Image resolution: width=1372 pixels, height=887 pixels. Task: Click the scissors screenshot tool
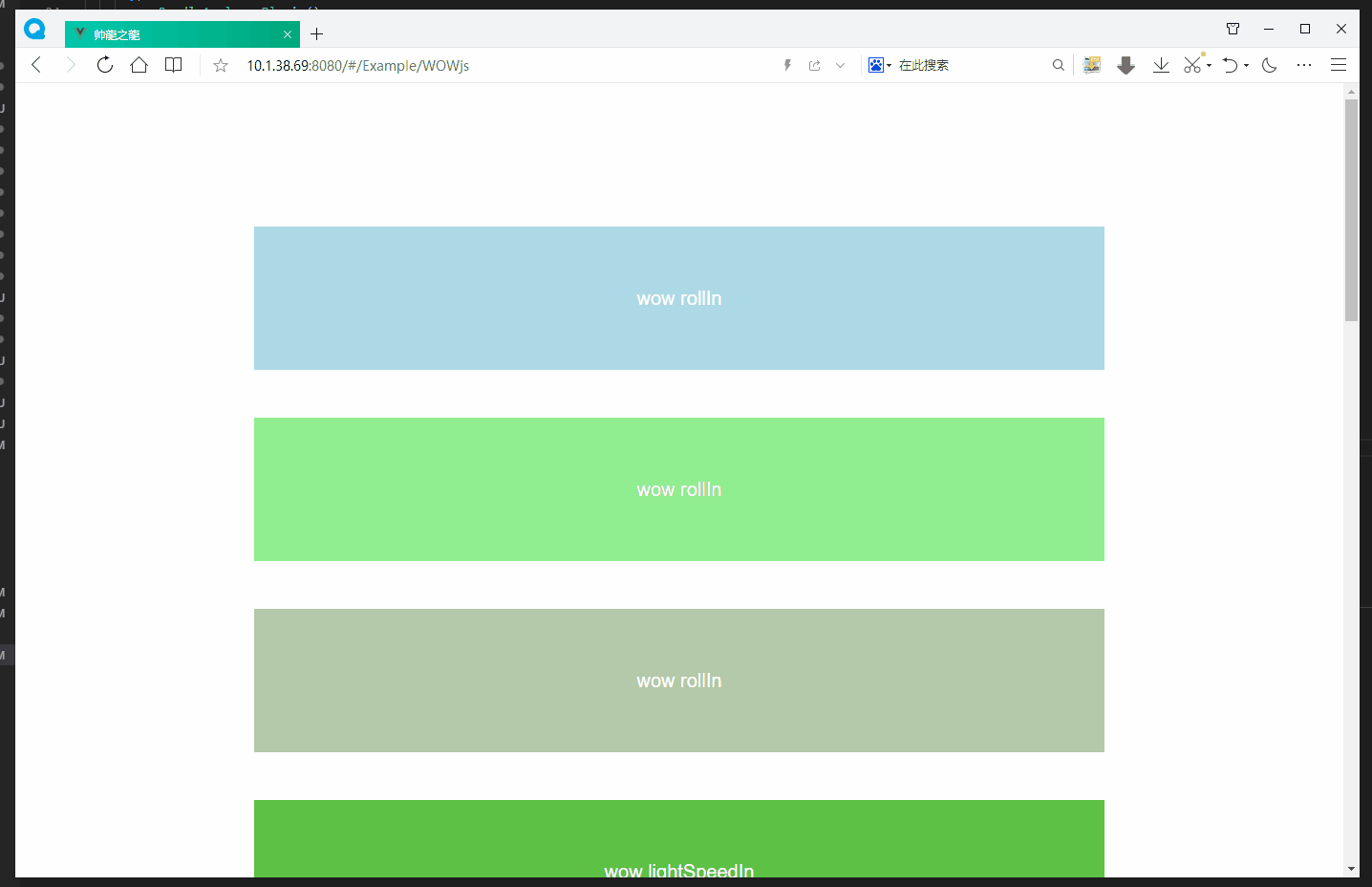(x=1192, y=65)
